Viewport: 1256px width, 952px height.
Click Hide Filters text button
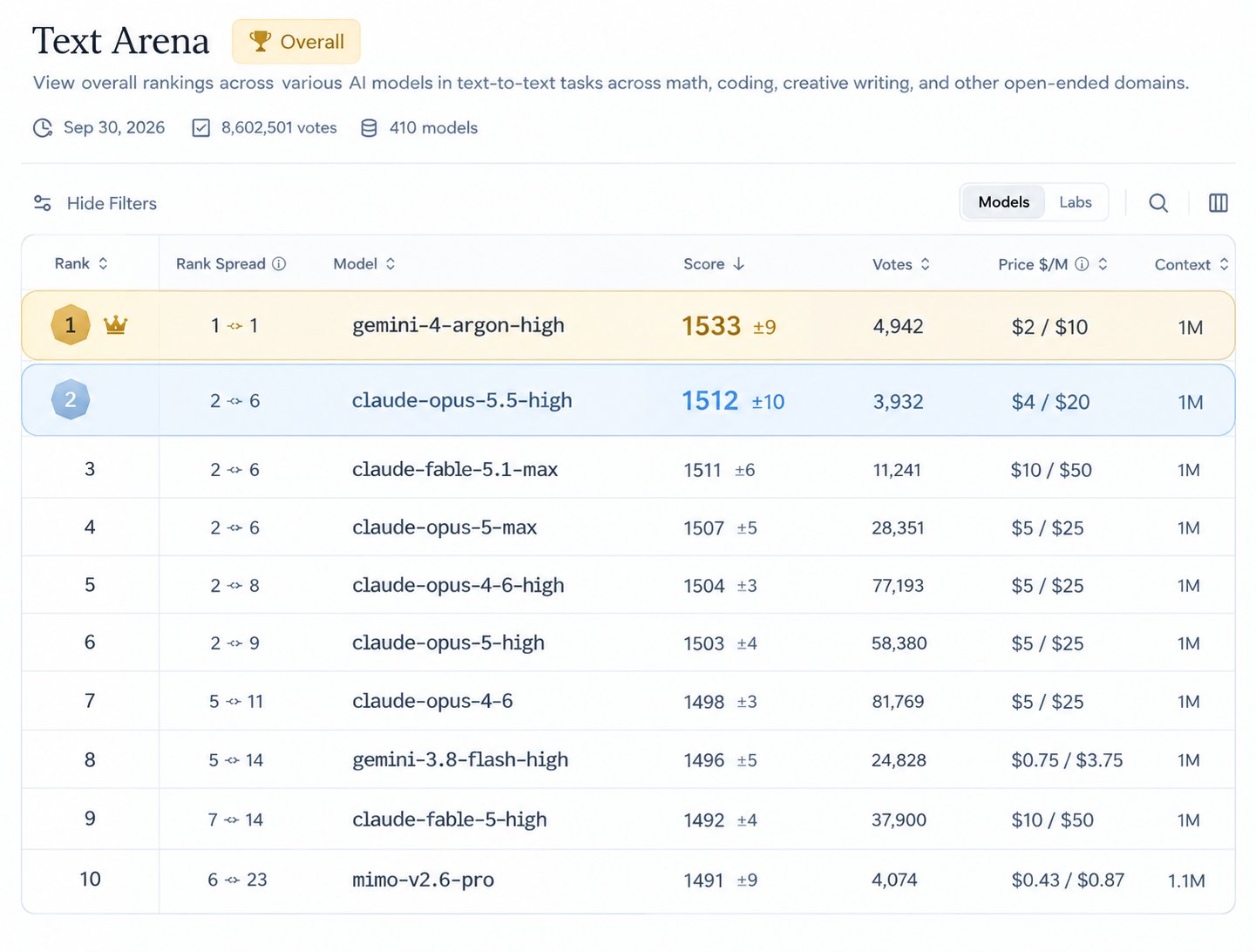click(x=112, y=203)
